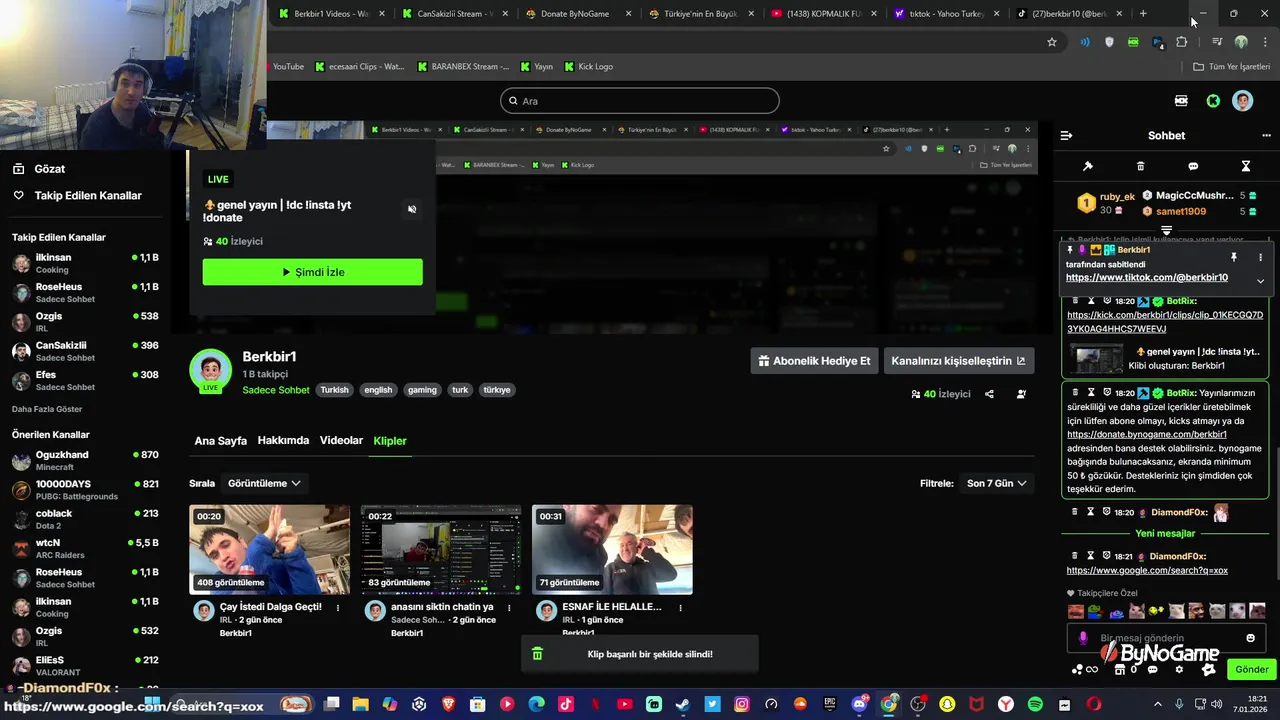This screenshot has width=1280, height=720.
Task: Open the moderation hammer tool in chat
Action: (x=1088, y=166)
